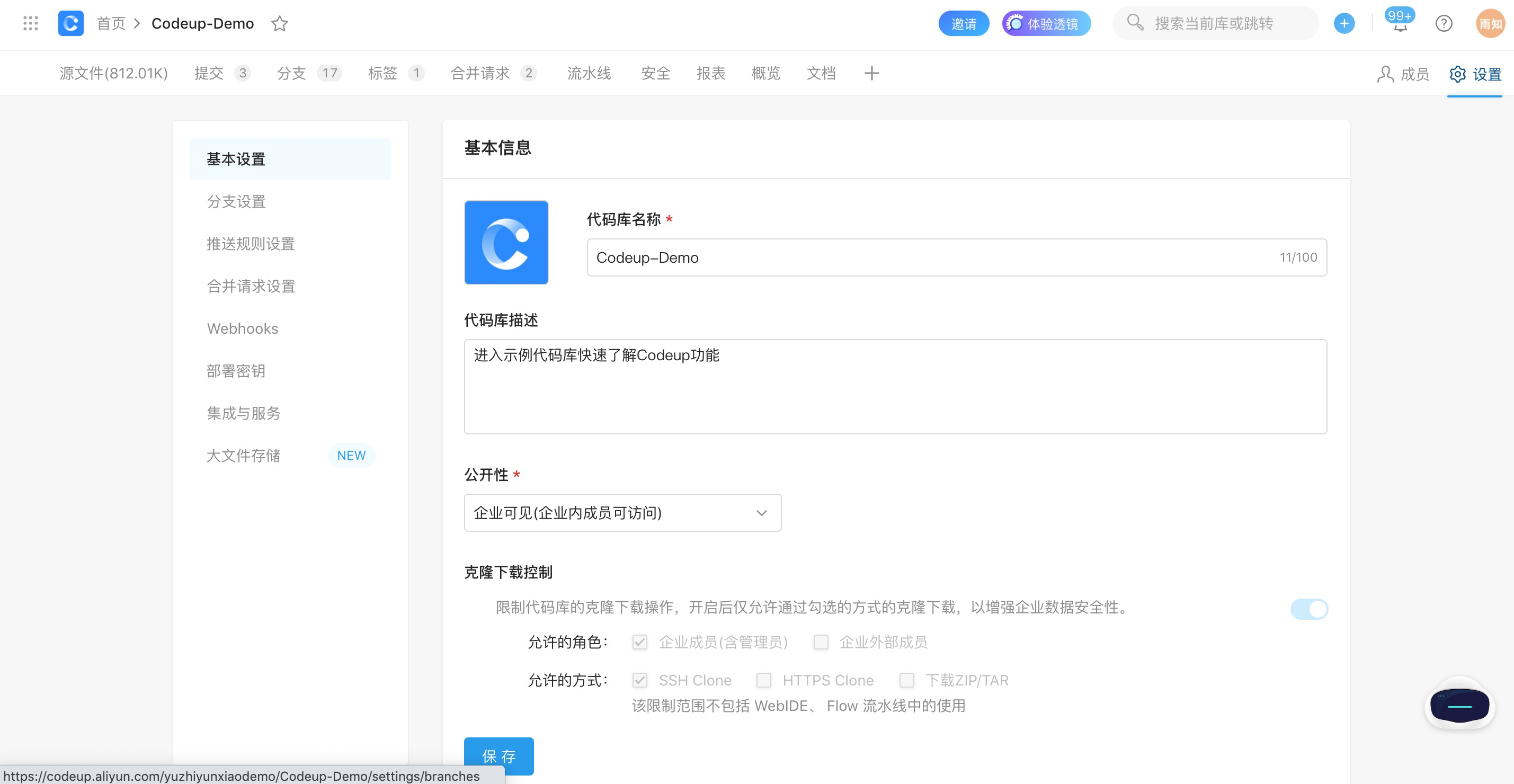This screenshot has height=784, width=1514.
Task: Select 基本设置 in the sidebar
Action: click(290, 159)
